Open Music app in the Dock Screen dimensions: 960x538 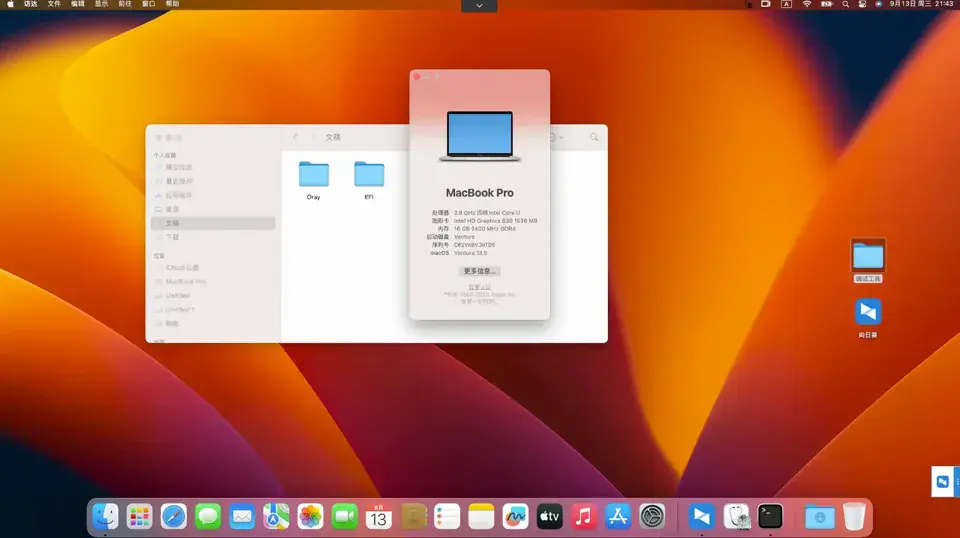pyautogui.click(x=583, y=517)
